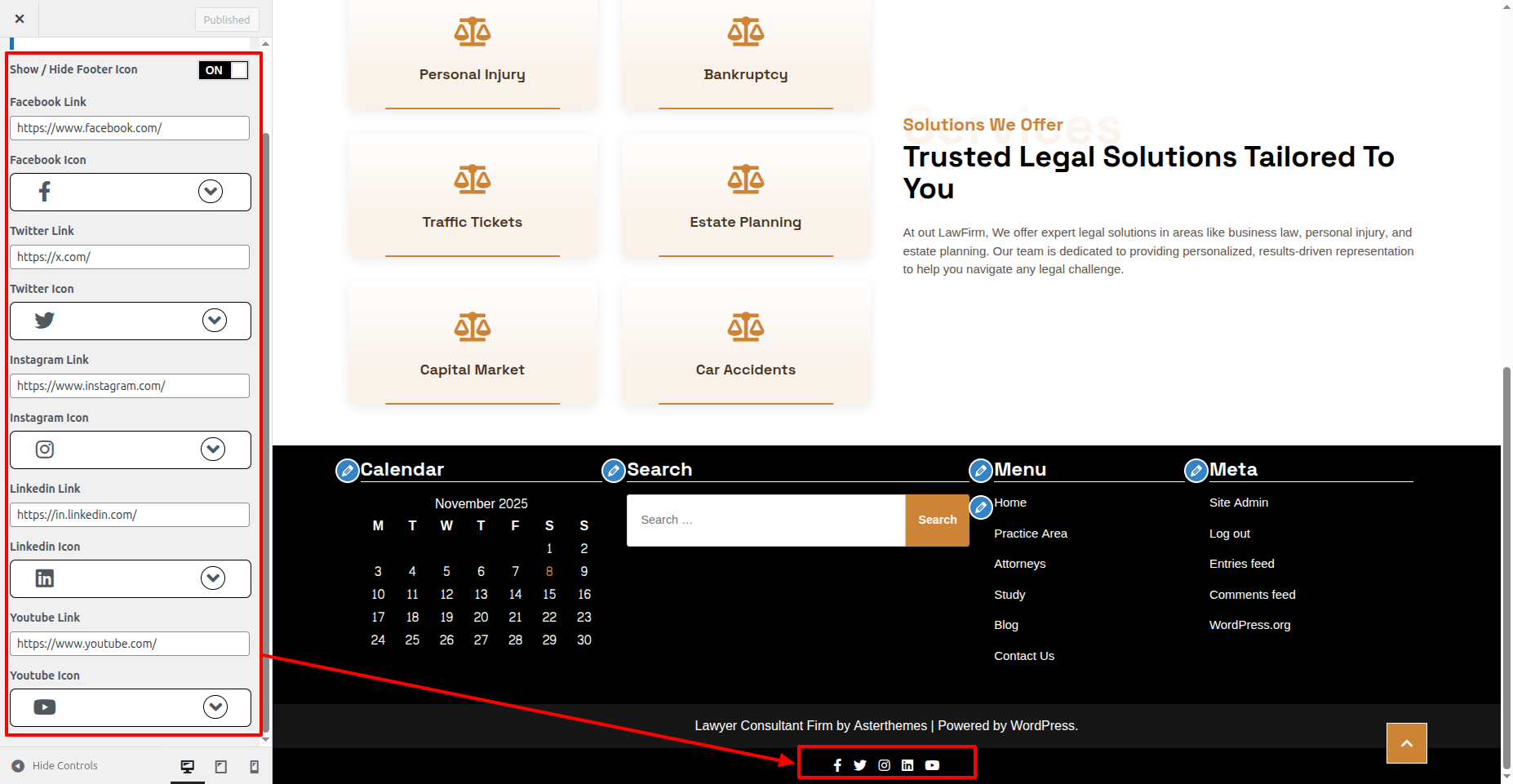Image resolution: width=1513 pixels, height=784 pixels.
Task: Click the Hide Controls button
Action: [55, 766]
